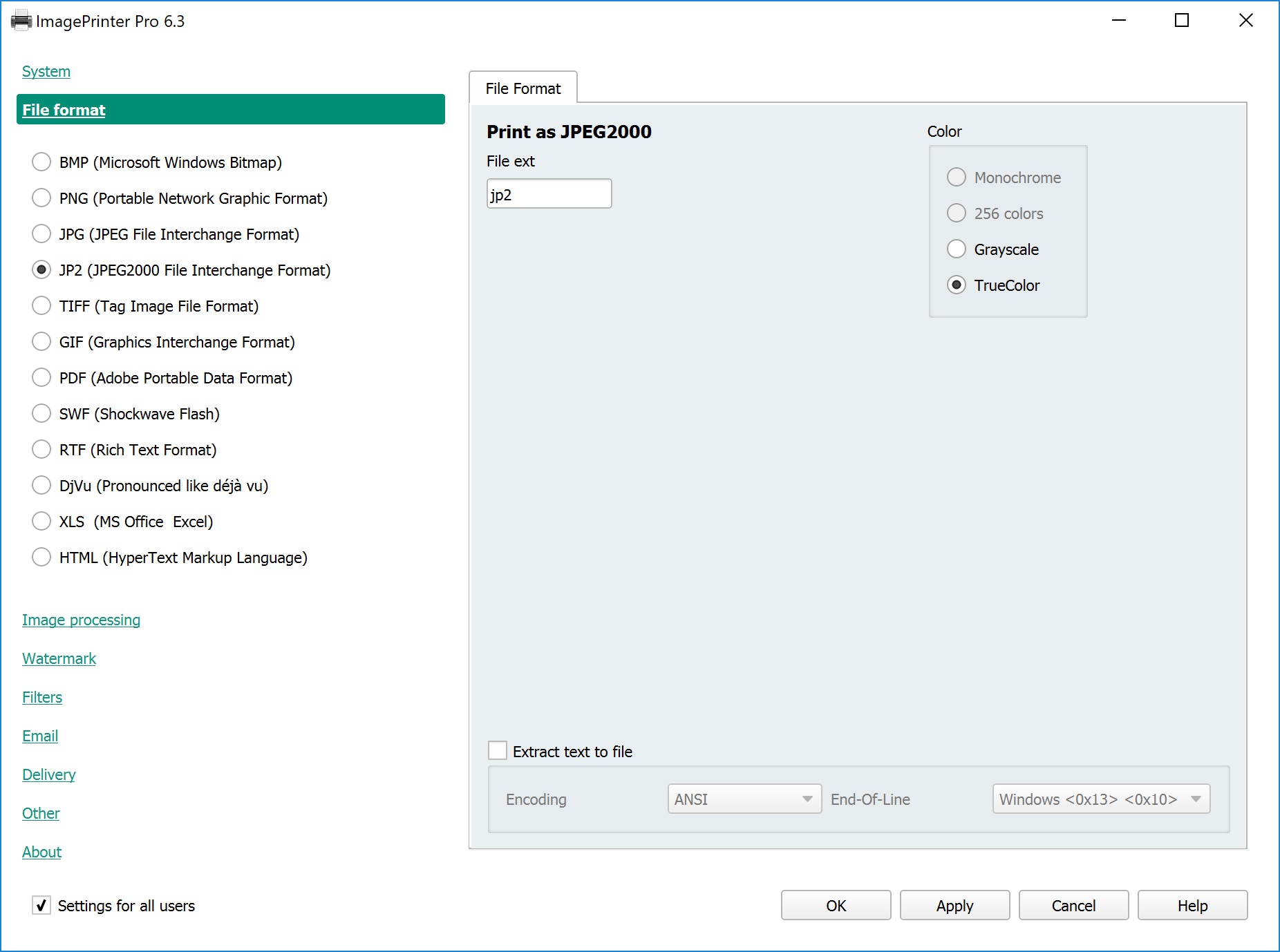Open Help from the bottom buttons

point(1193,906)
